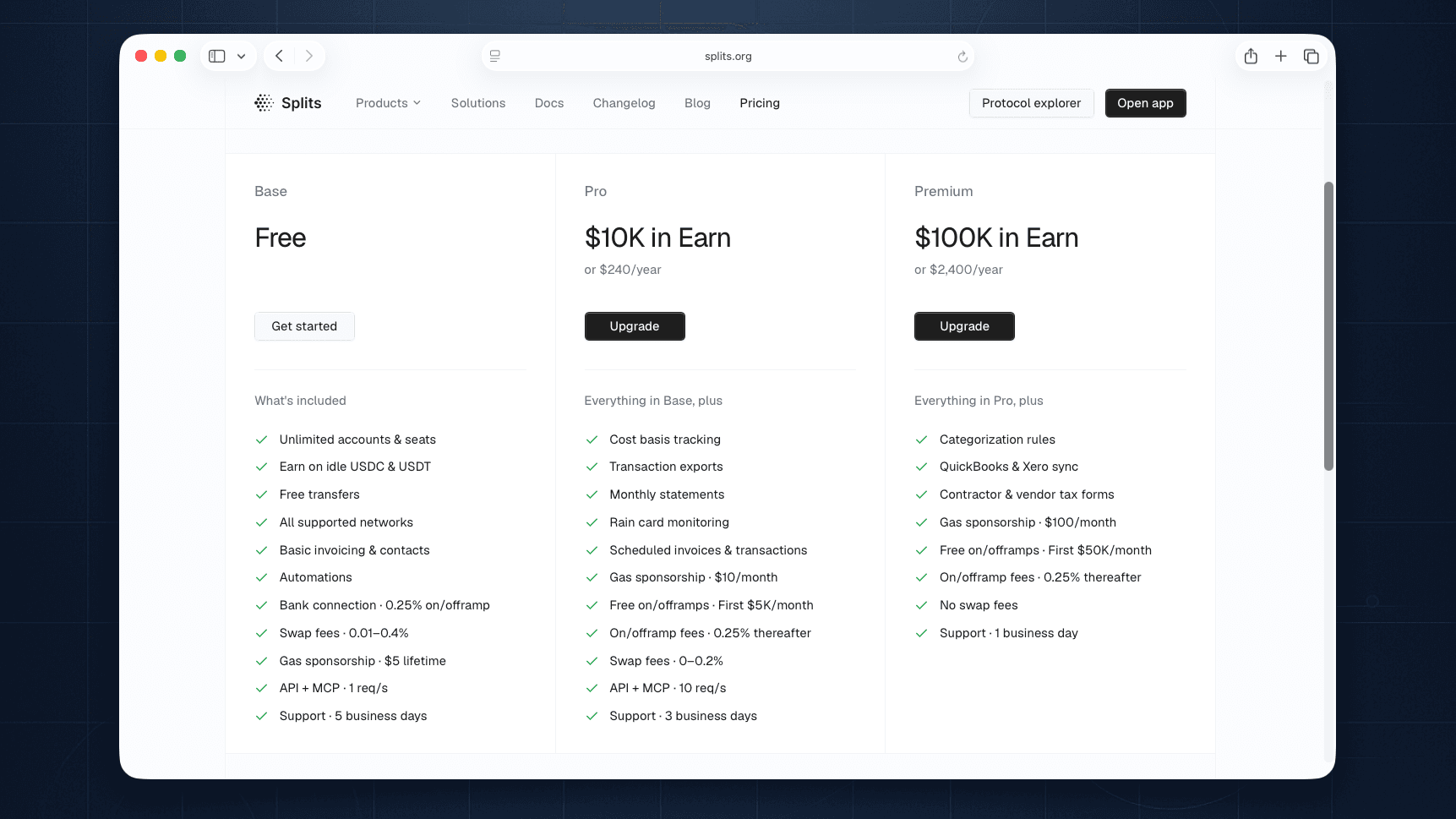
Task: Open the Solutions nav item
Action: coord(478,103)
